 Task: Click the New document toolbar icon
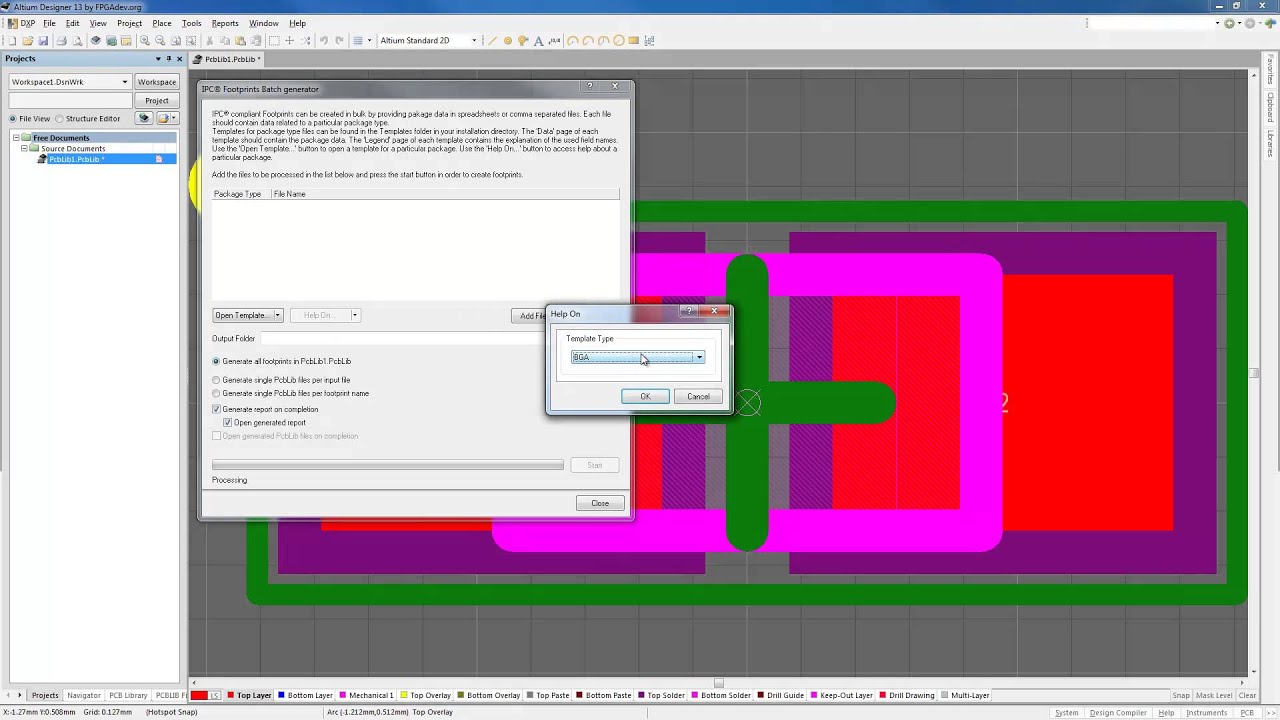coord(11,41)
